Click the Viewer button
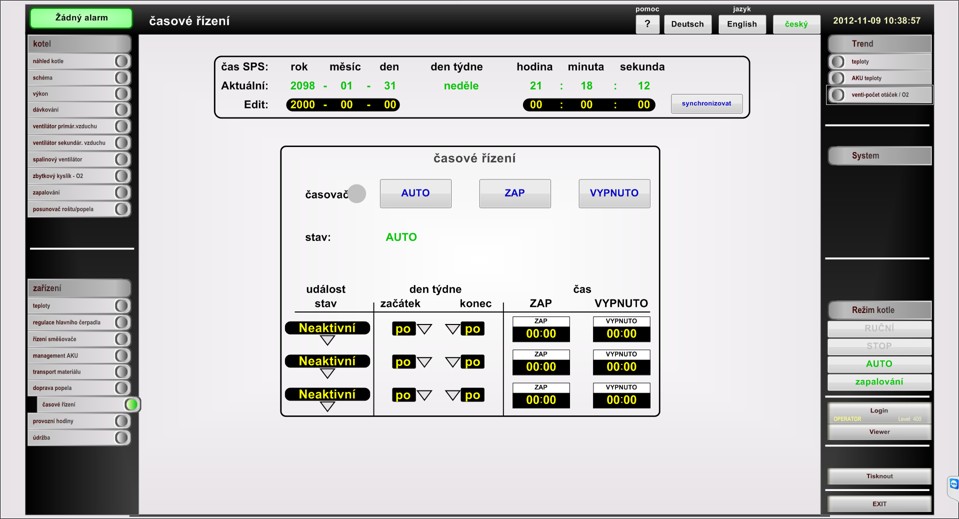 coord(879,432)
